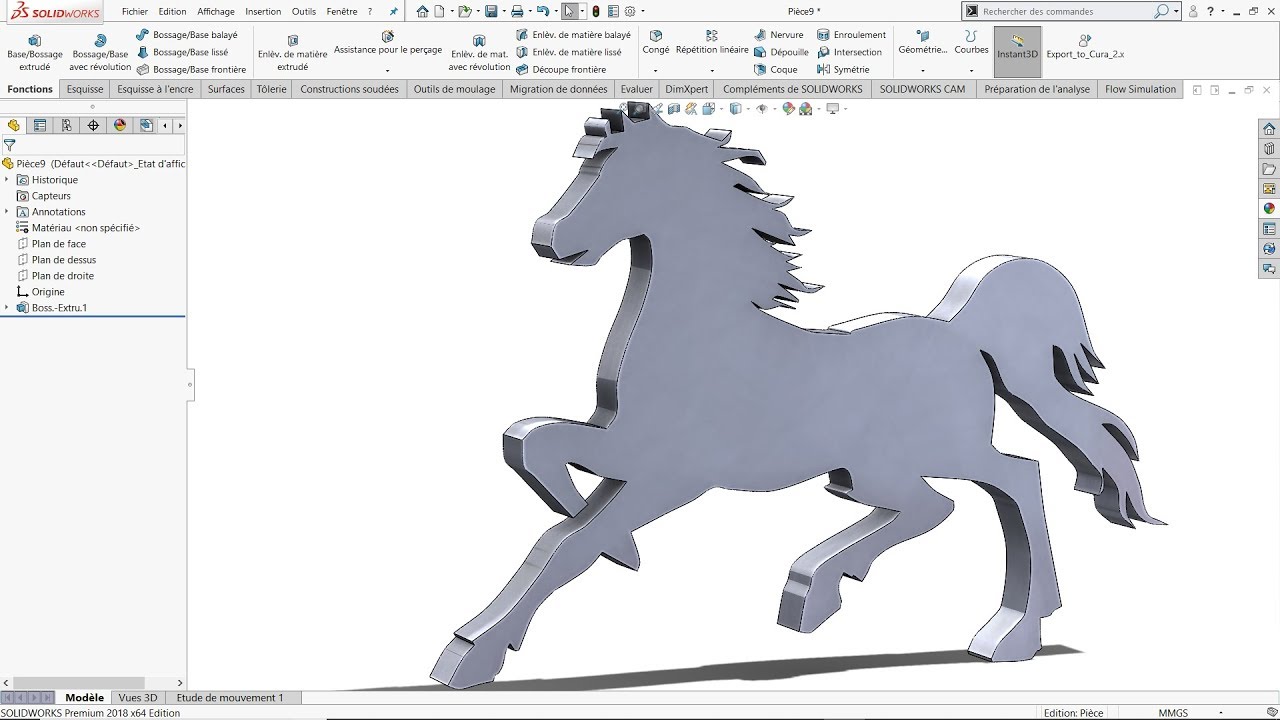Select Bossage/Base avec révolution tool
The image size is (1280, 720).
[100, 53]
